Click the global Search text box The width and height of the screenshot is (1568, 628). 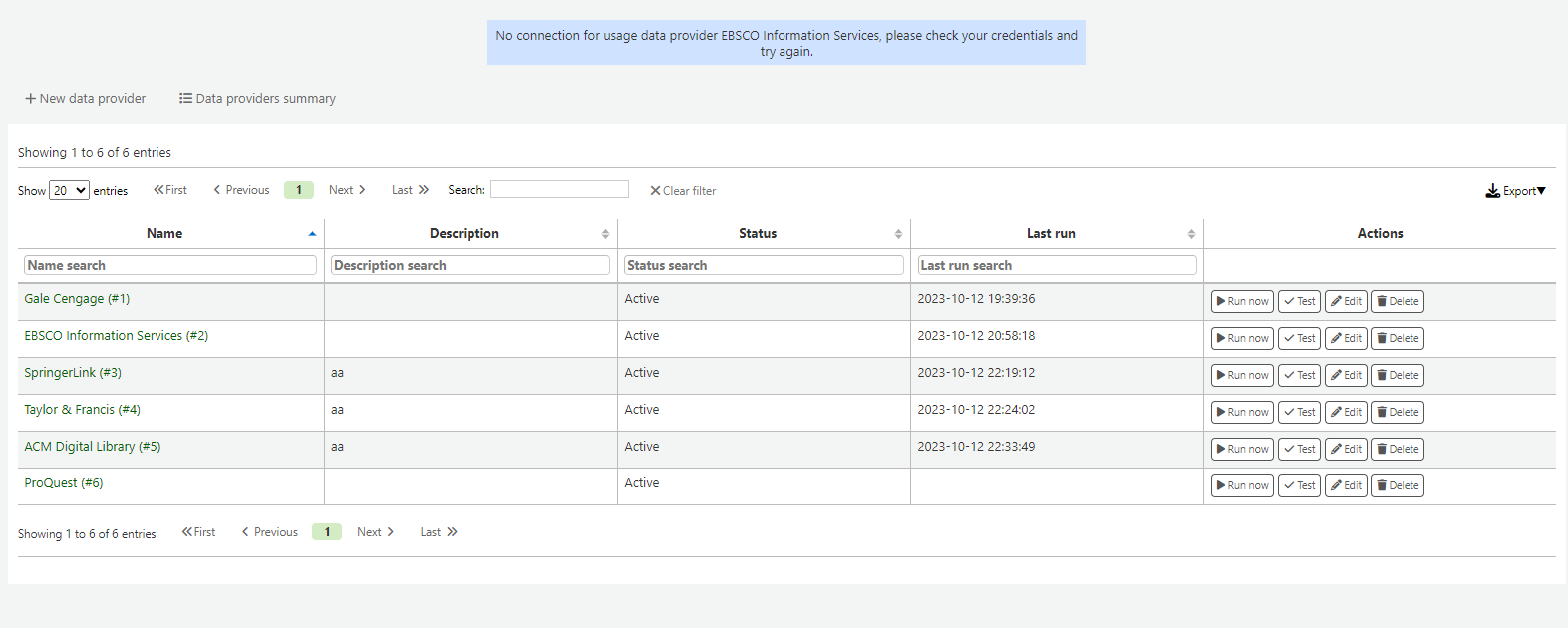559,189
